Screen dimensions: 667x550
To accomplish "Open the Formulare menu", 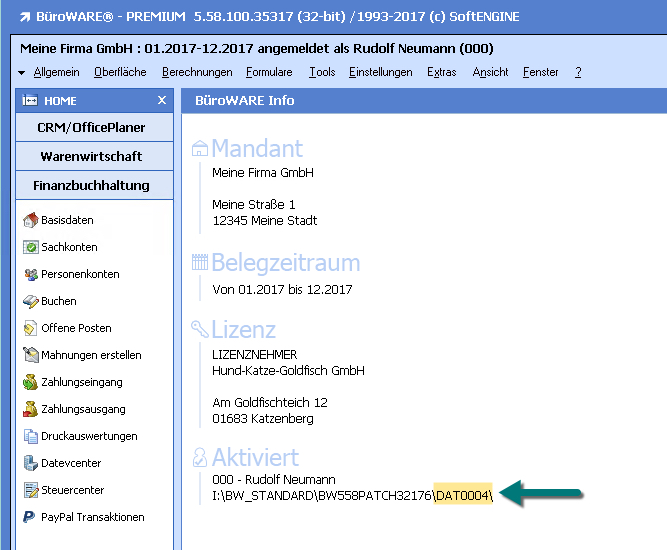I will coord(268,72).
